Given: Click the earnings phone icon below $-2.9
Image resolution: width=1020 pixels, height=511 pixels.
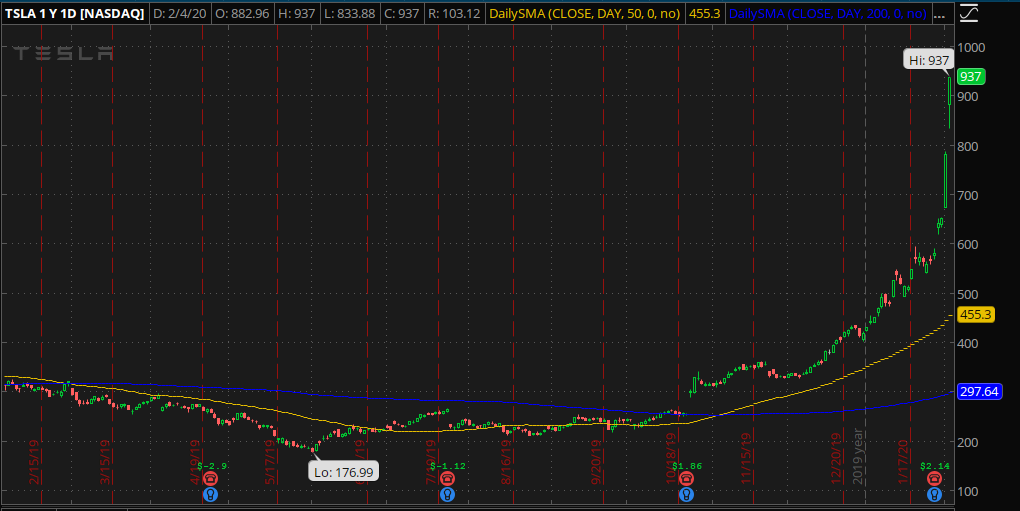Looking at the screenshot, I should (210, 479).
